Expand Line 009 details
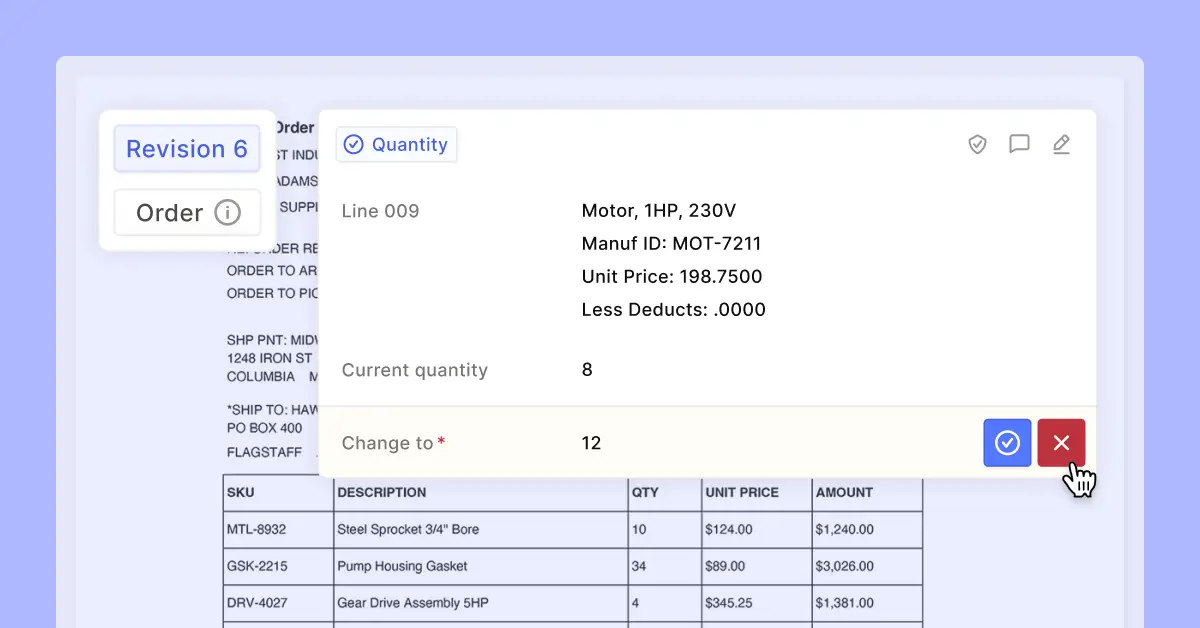Viewport: 1200px width, 628px height. pos(380,211)
